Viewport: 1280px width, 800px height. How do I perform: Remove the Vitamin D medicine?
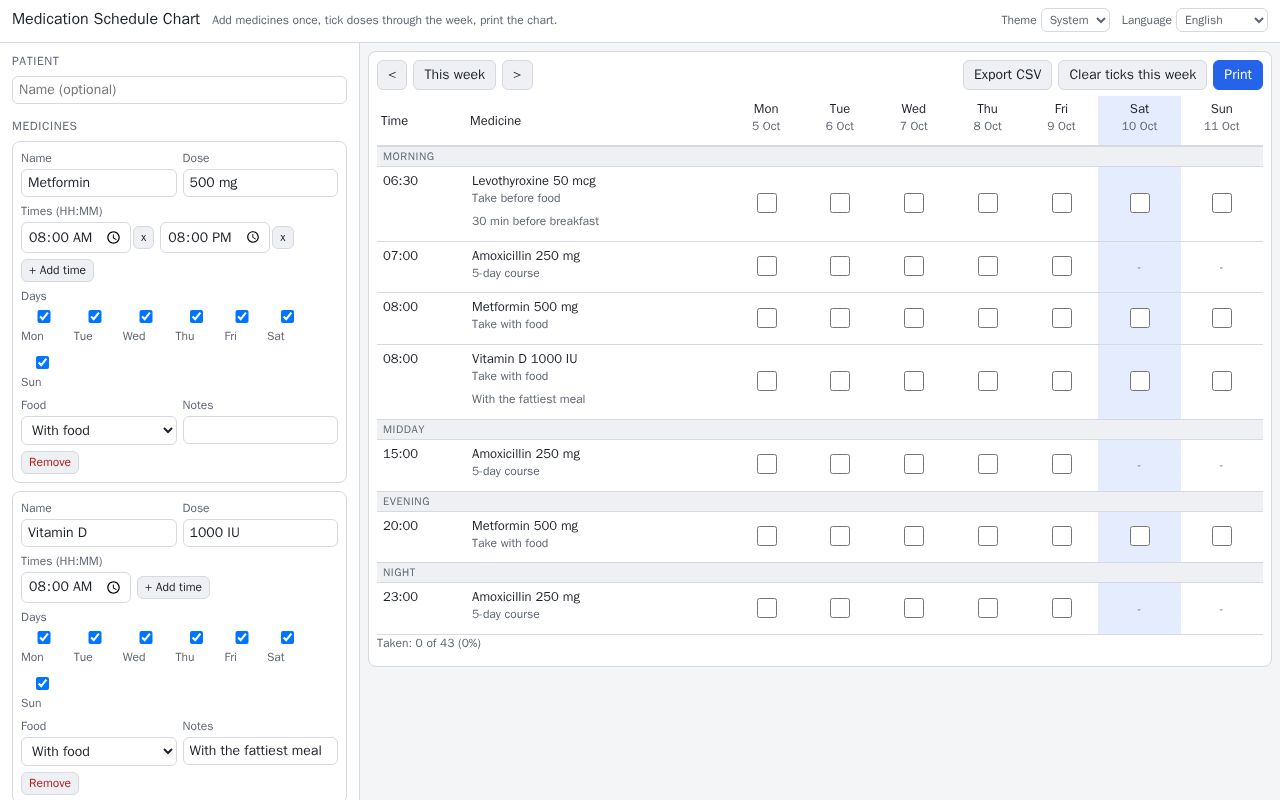[x=50, y=783]
